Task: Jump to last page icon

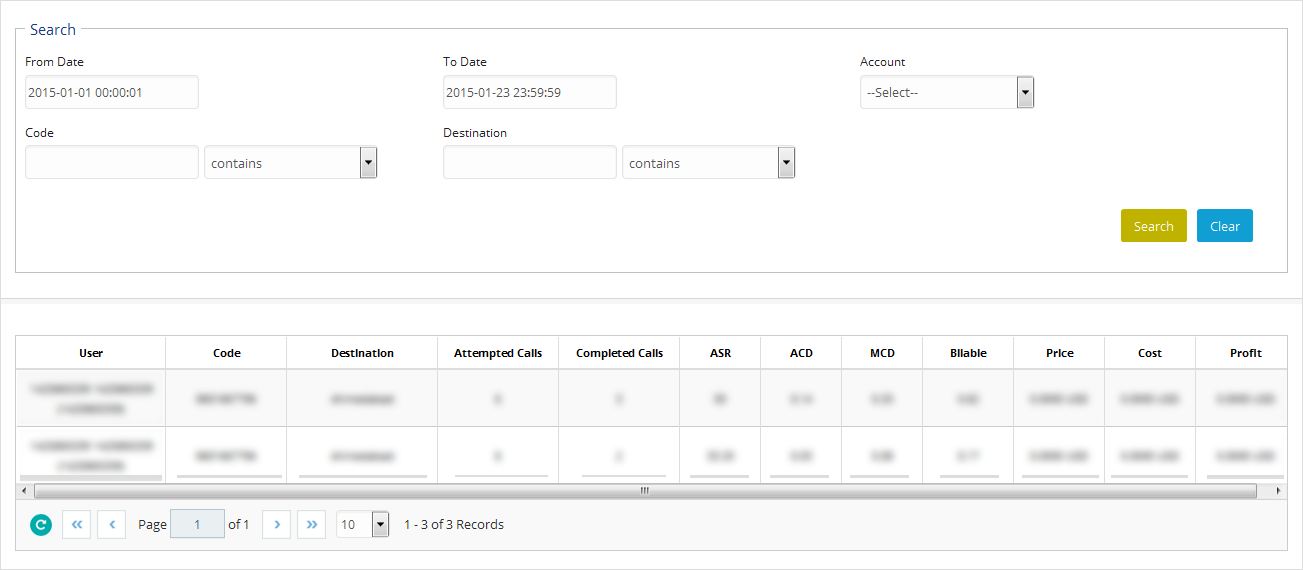Action: point(311,524)
